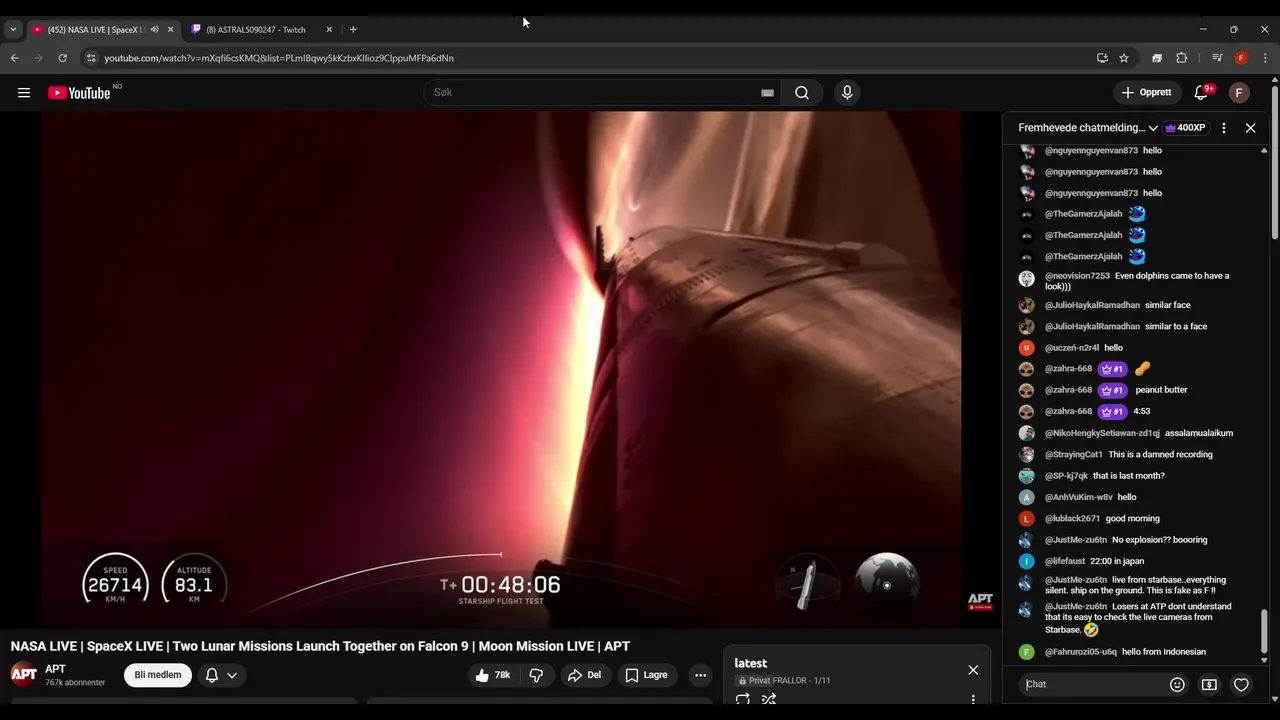Open the account avatar menu
This screenshot has width=1280, height=720.
1239,93
